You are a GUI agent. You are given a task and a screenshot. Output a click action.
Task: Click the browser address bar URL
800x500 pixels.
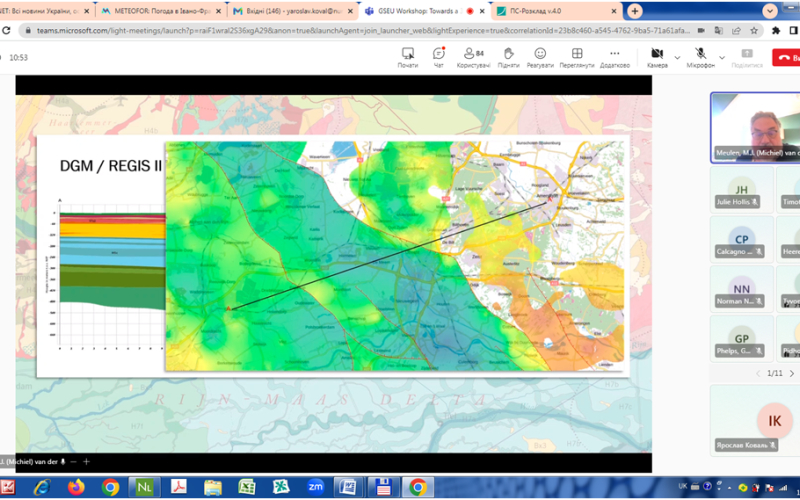[x=363, y=31]
